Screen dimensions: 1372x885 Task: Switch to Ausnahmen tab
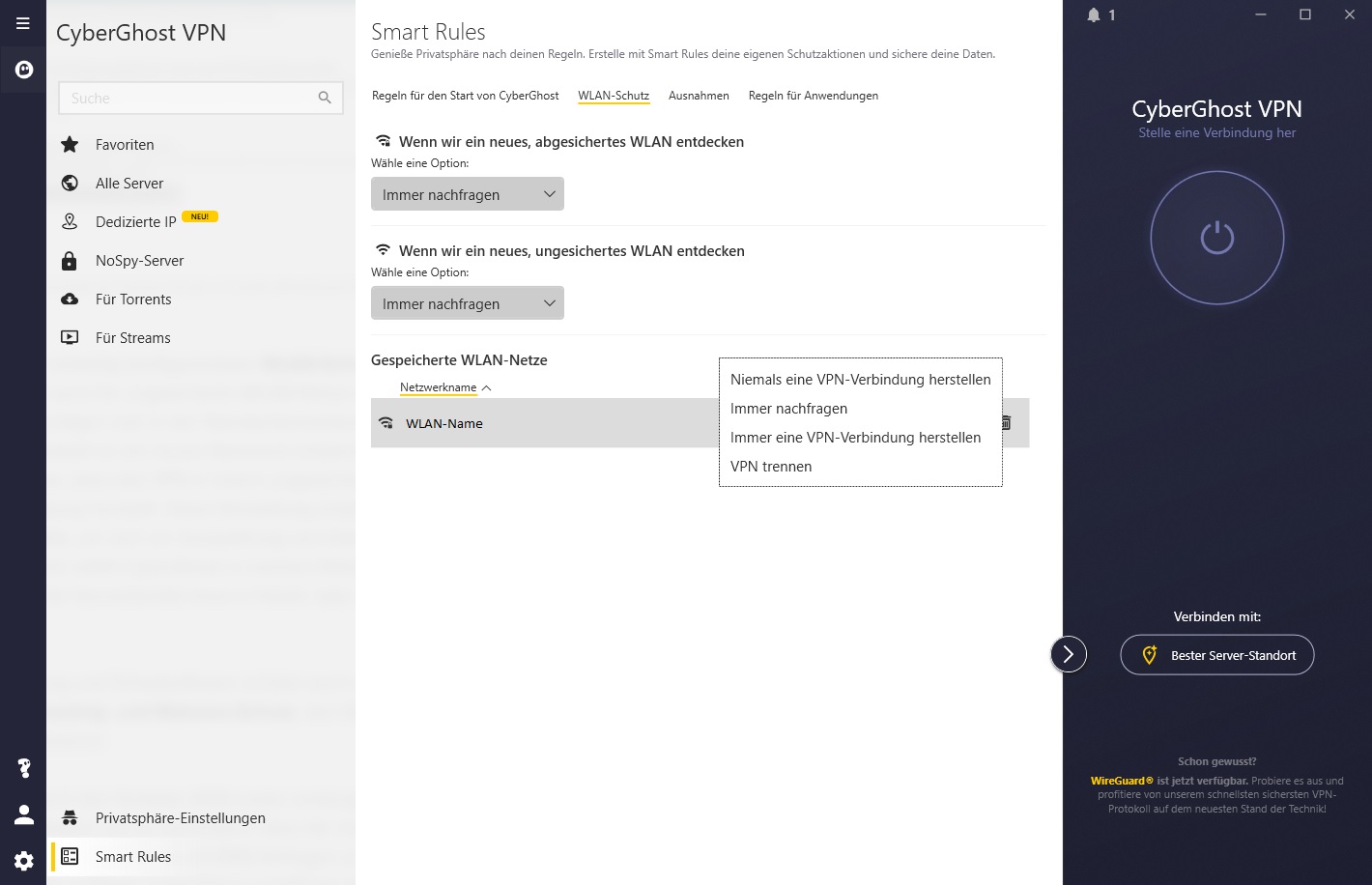[x=699, y=96]
